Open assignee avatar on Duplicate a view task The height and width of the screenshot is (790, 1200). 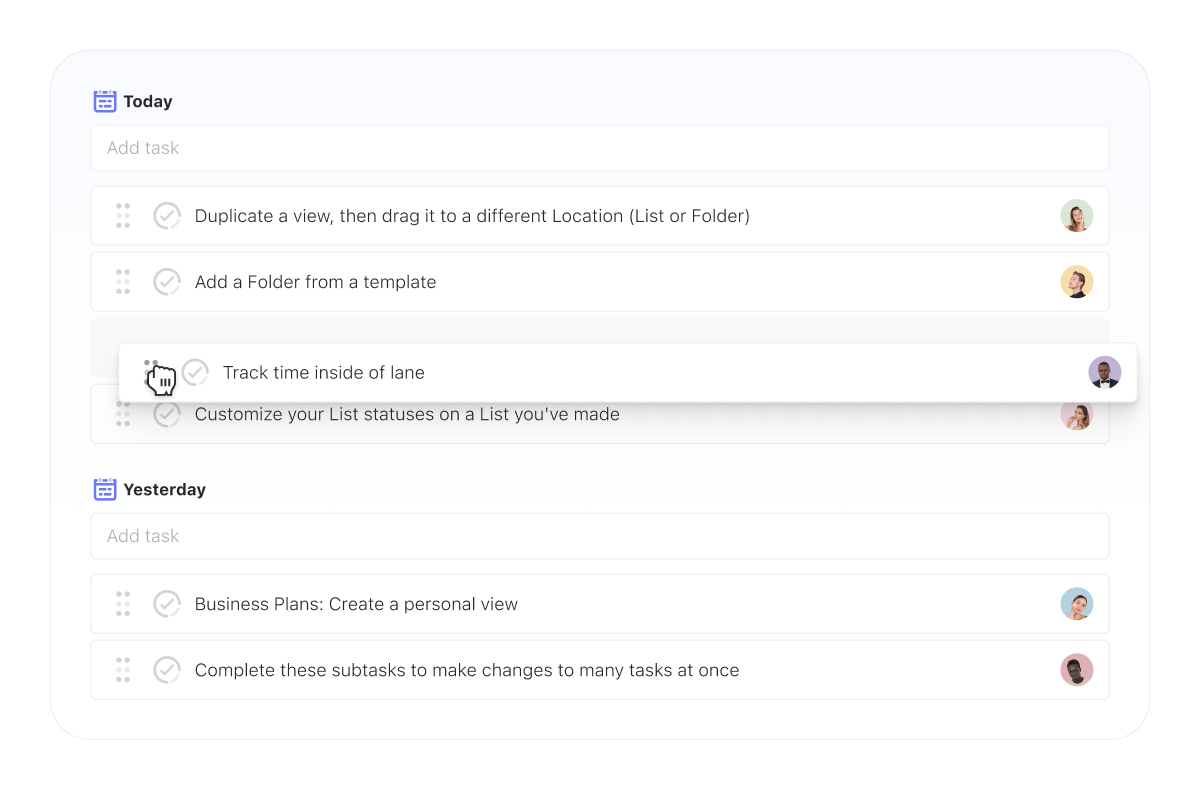tap(1077, 216)
